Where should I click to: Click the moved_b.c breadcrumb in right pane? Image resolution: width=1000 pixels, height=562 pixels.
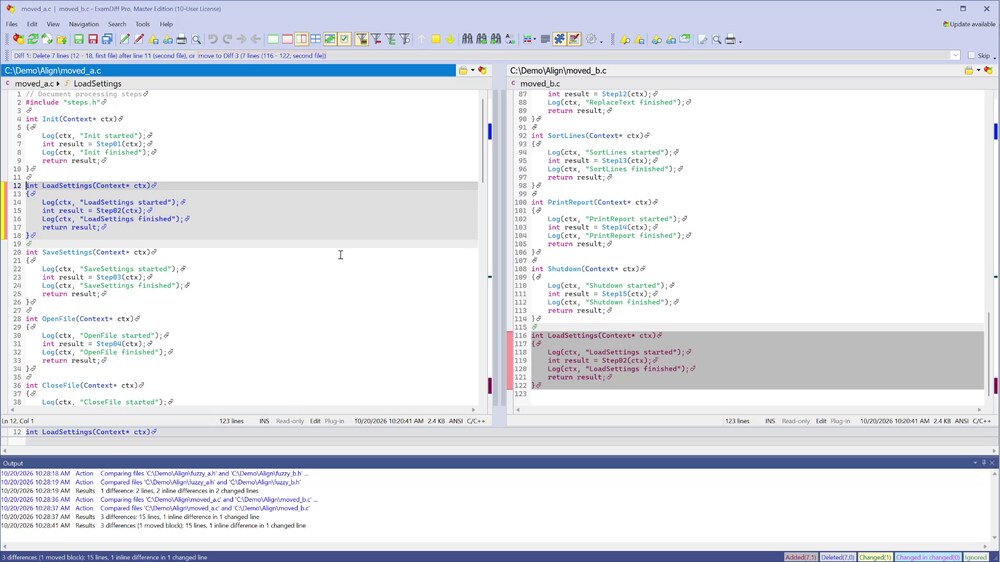(540, 84)
